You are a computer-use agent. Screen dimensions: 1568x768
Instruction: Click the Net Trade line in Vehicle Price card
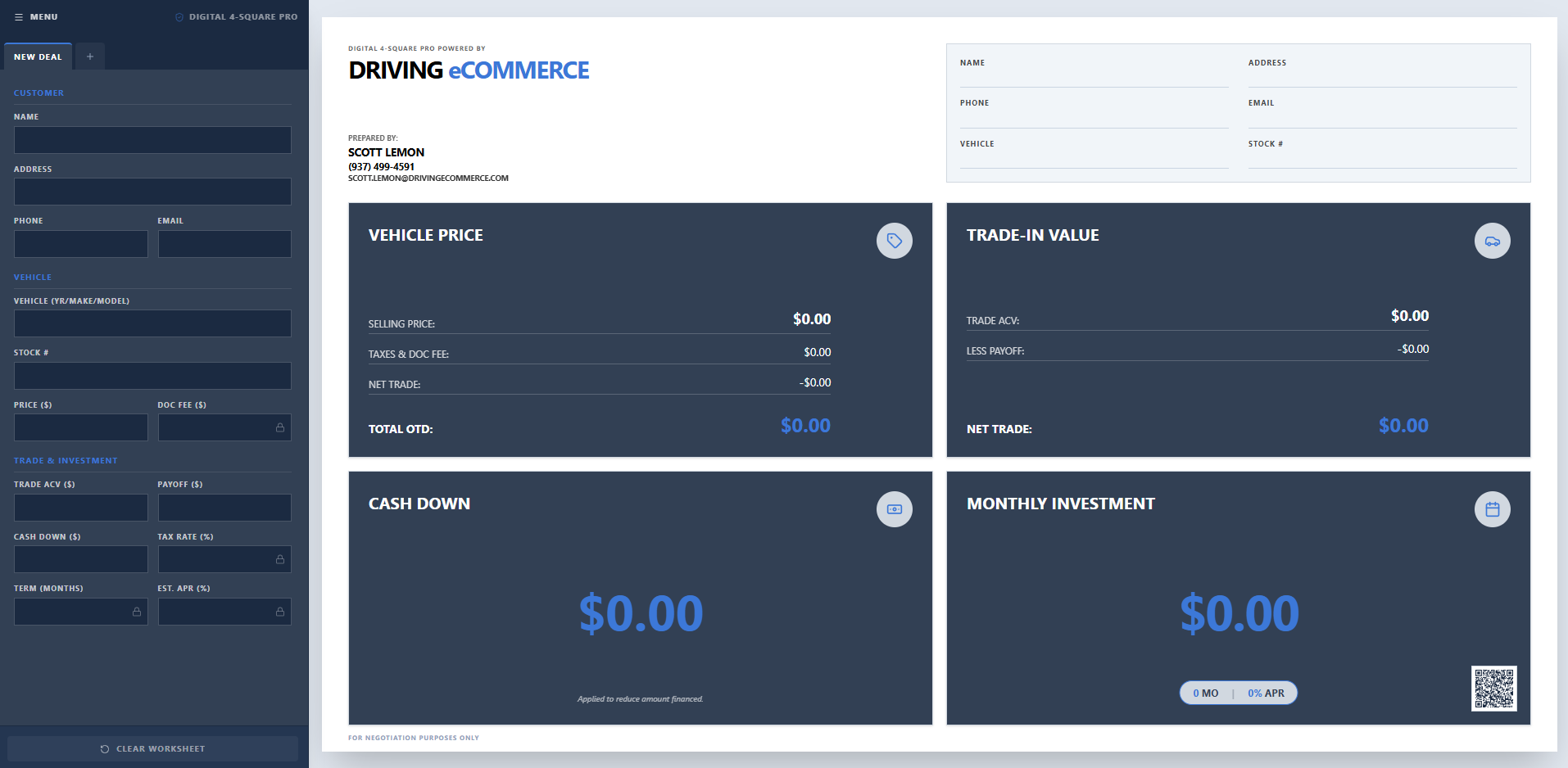click(600, 383)
